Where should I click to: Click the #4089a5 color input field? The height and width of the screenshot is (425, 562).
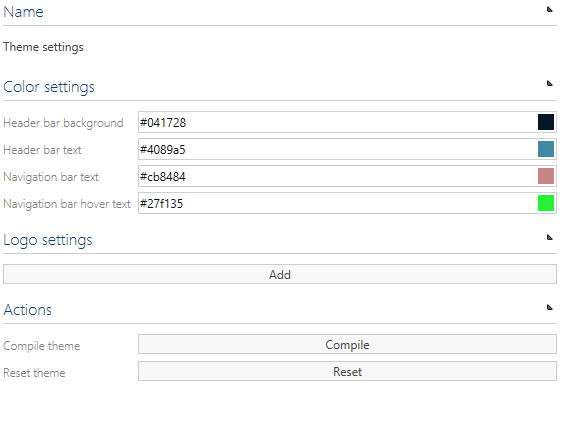[x=337, y=149]
